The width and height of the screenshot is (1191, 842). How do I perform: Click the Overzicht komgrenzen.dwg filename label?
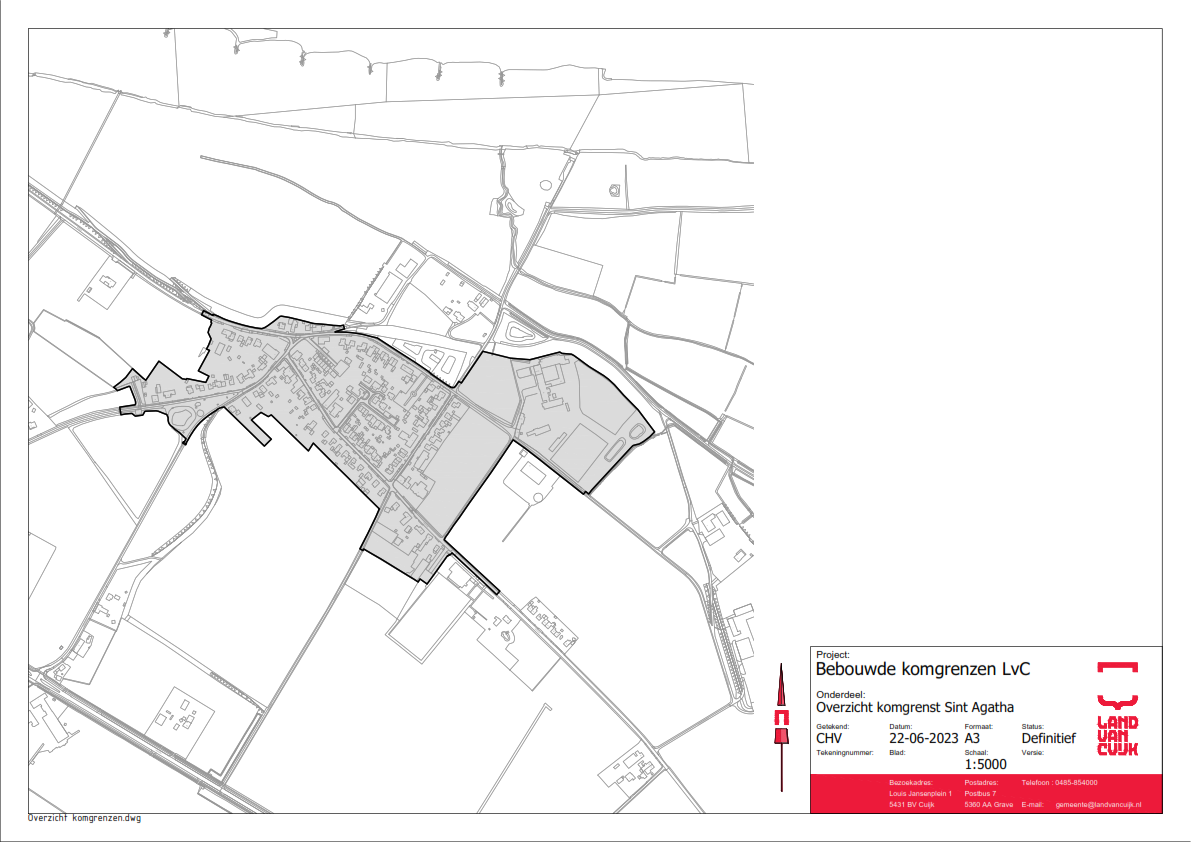click(x=85, y=818)
